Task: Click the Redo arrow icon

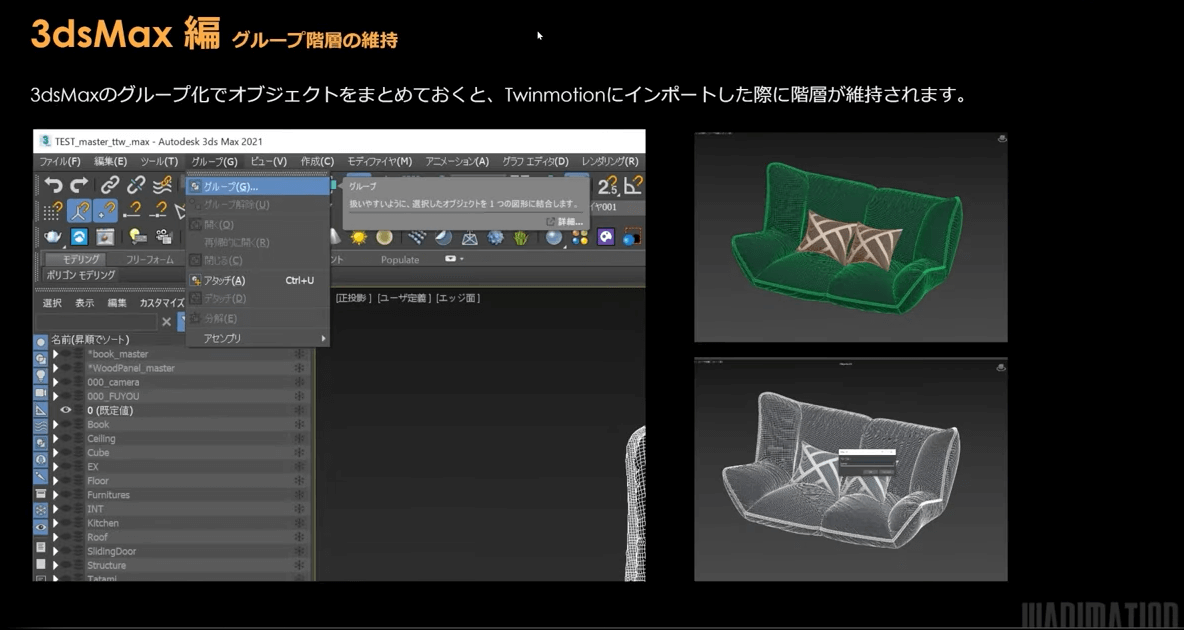Action: (x=79, y=184)
